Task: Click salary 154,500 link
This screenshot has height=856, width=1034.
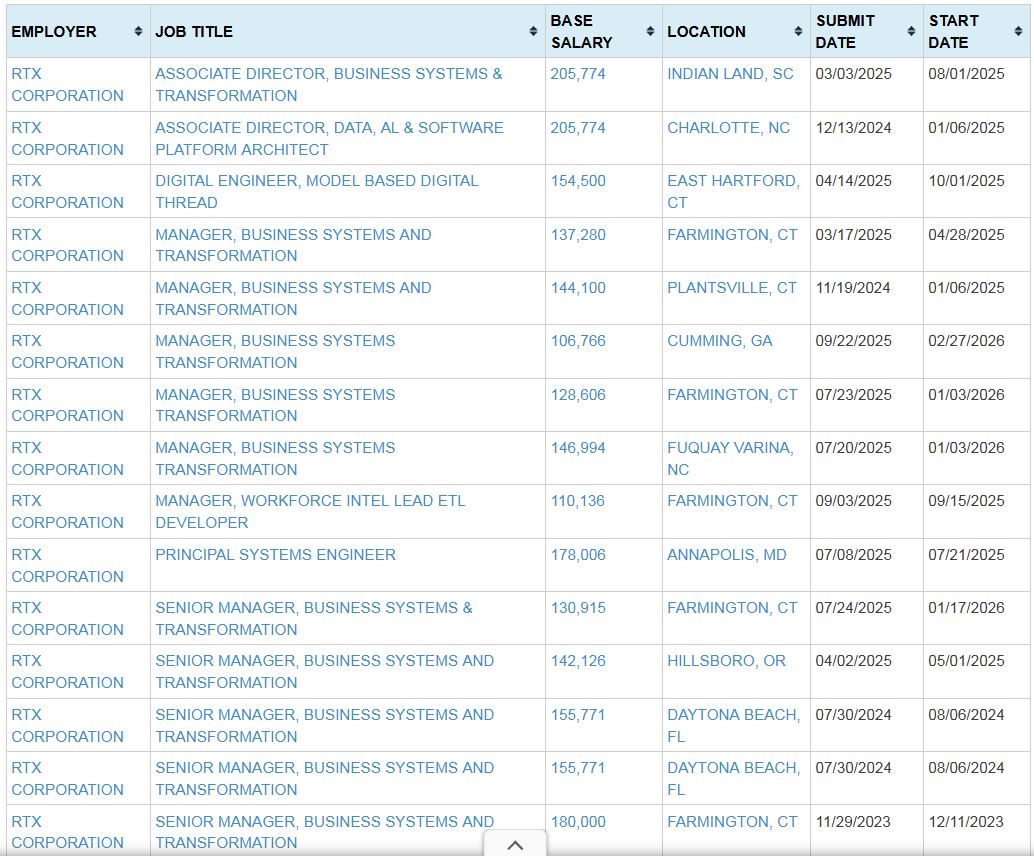Action: tap(578, 181)
